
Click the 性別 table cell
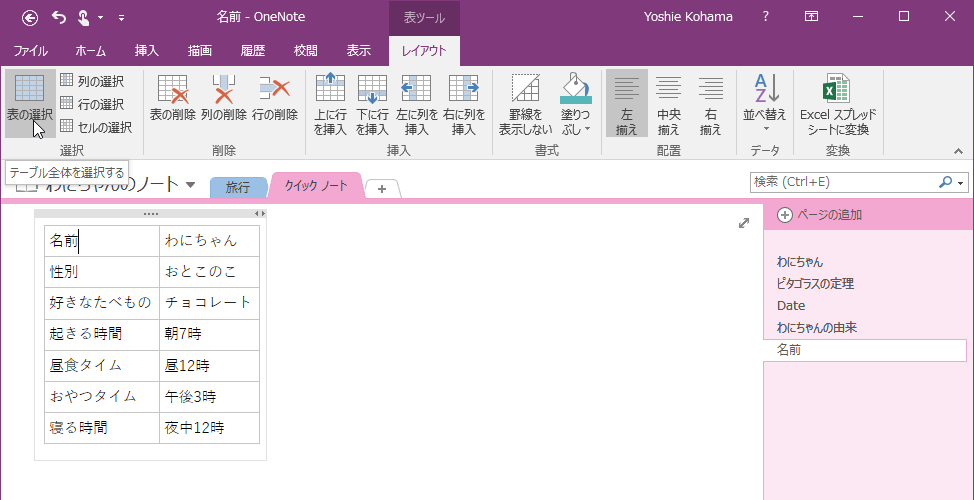coord(102,272)
